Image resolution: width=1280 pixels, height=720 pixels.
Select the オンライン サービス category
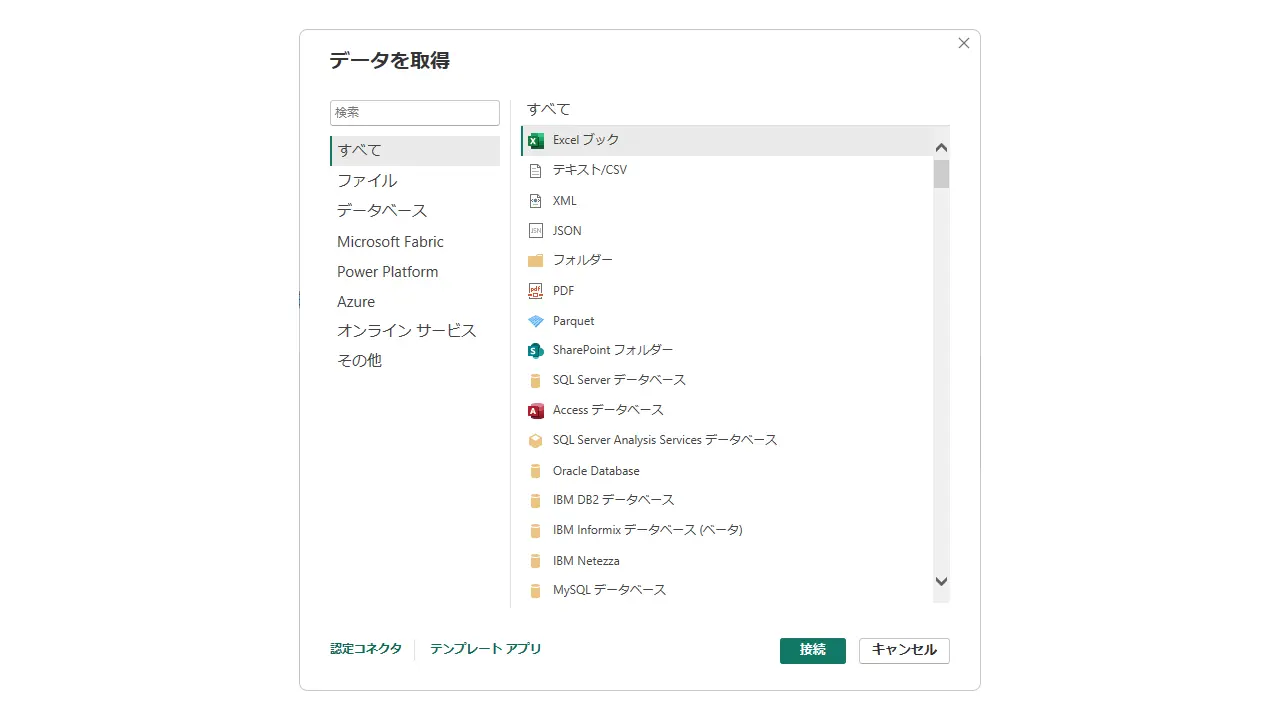(x=406, y=331)
